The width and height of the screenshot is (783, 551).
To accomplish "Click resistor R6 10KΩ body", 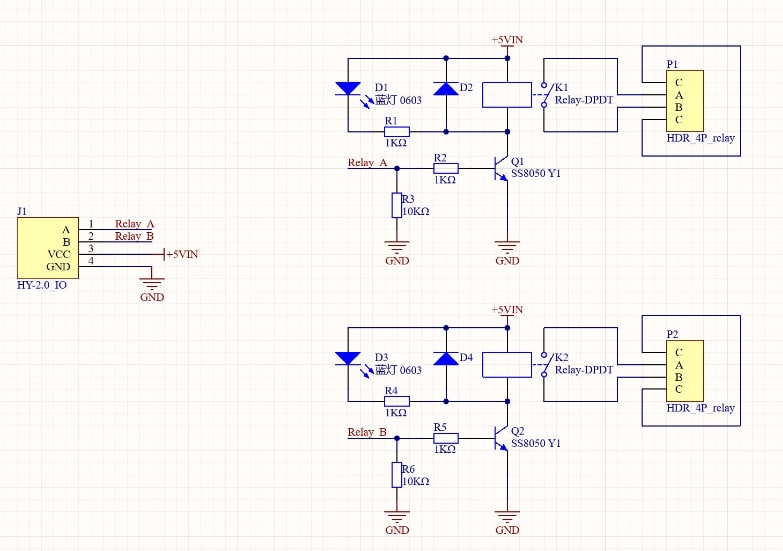I will [x=397, y=475].
